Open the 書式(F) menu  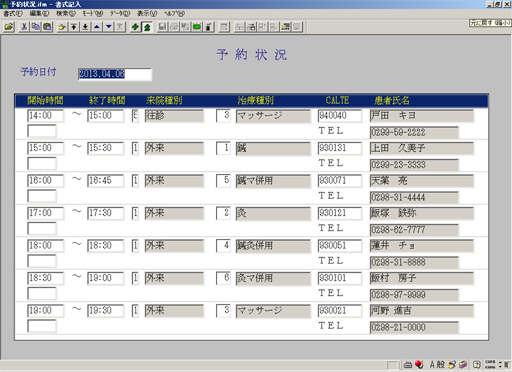coord(13,14)
